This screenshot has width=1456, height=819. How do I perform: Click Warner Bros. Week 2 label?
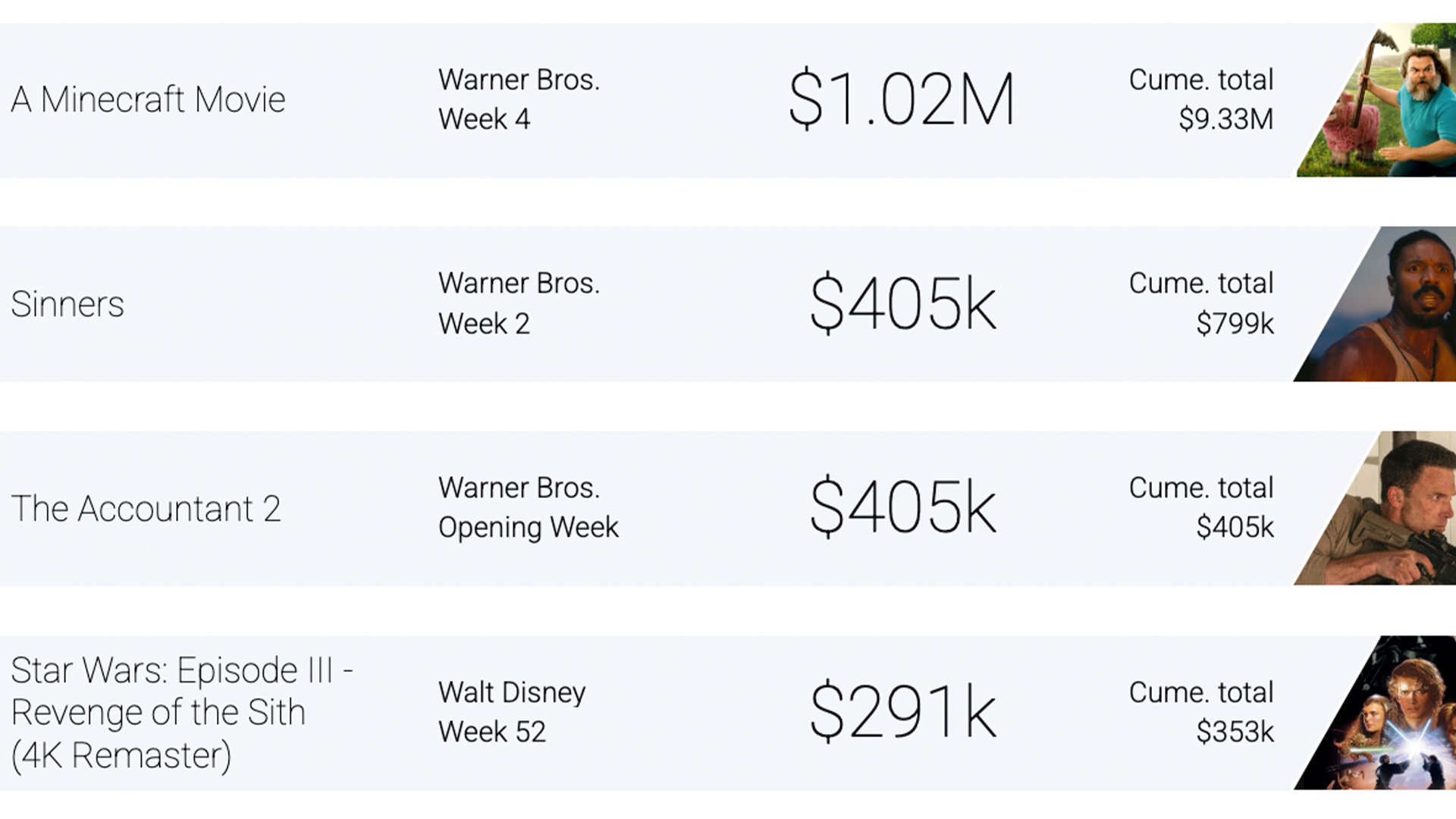pyautogui.click(x=519, y=303)
